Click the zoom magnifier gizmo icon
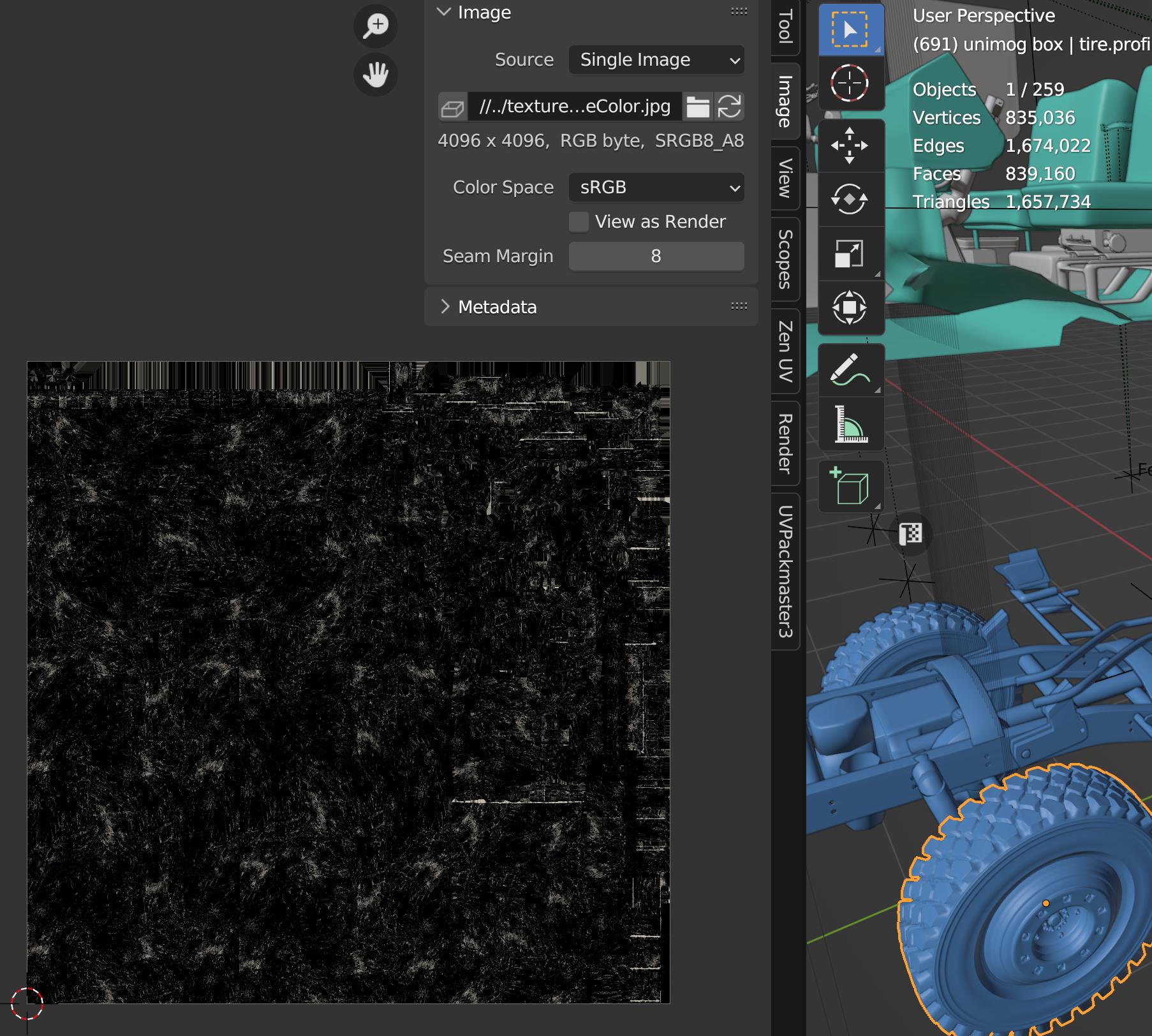 click(x=376, y=26)
